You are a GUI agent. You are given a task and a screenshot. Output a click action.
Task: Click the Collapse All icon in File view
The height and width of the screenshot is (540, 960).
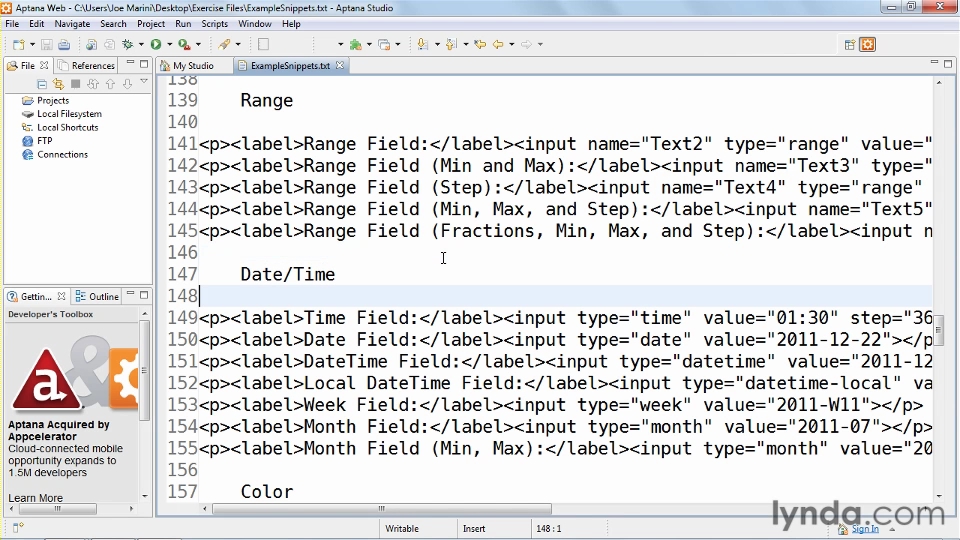pos(42,84)
